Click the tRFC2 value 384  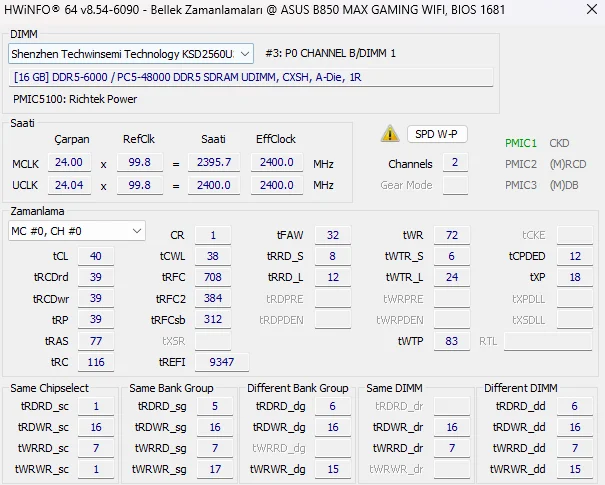pyautogui.click(x=213, y=298)
